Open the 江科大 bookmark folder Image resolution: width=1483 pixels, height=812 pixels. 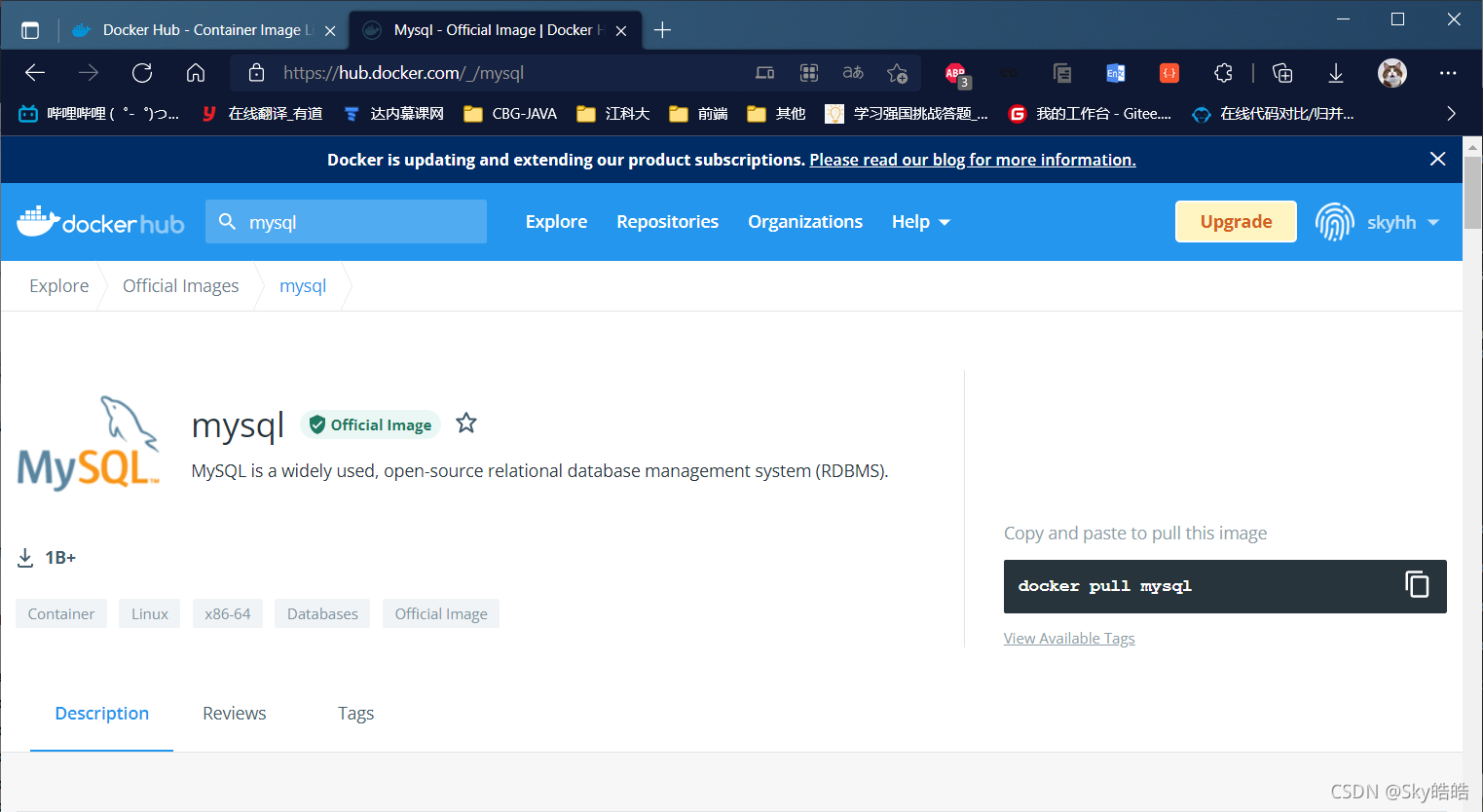point(612,114)
